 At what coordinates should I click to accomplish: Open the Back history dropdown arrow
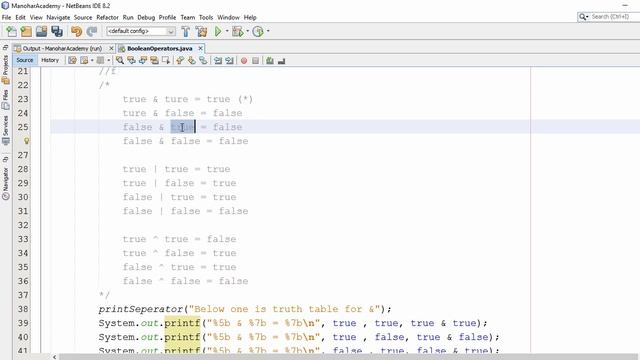[92, 60]
